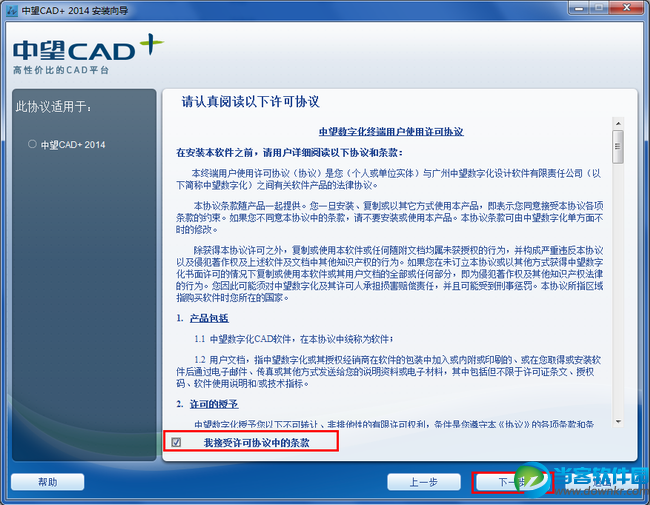
Task: Click the agreement title 中望数字化终端用户使用许可协议
Action: pos(391,132)
